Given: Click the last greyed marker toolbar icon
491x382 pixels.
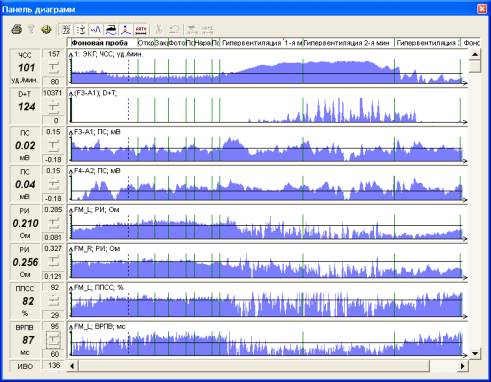Looking at the screenshot, I should 207,30.
